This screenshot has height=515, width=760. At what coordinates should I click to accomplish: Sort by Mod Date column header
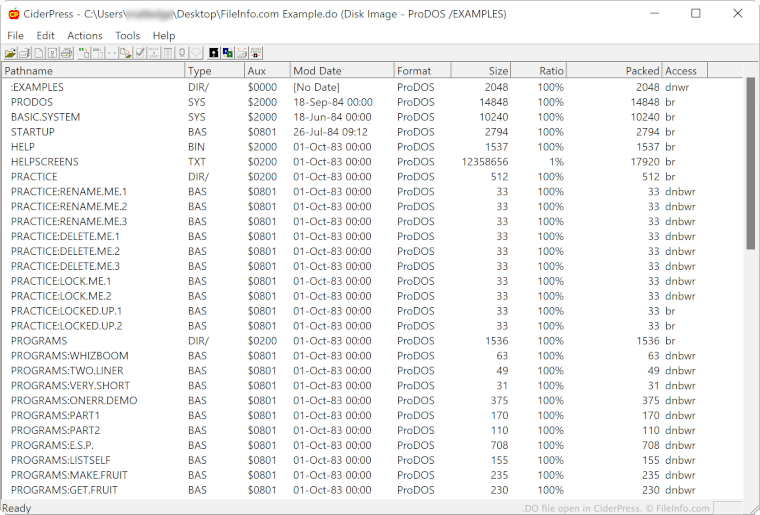point(342,71)
